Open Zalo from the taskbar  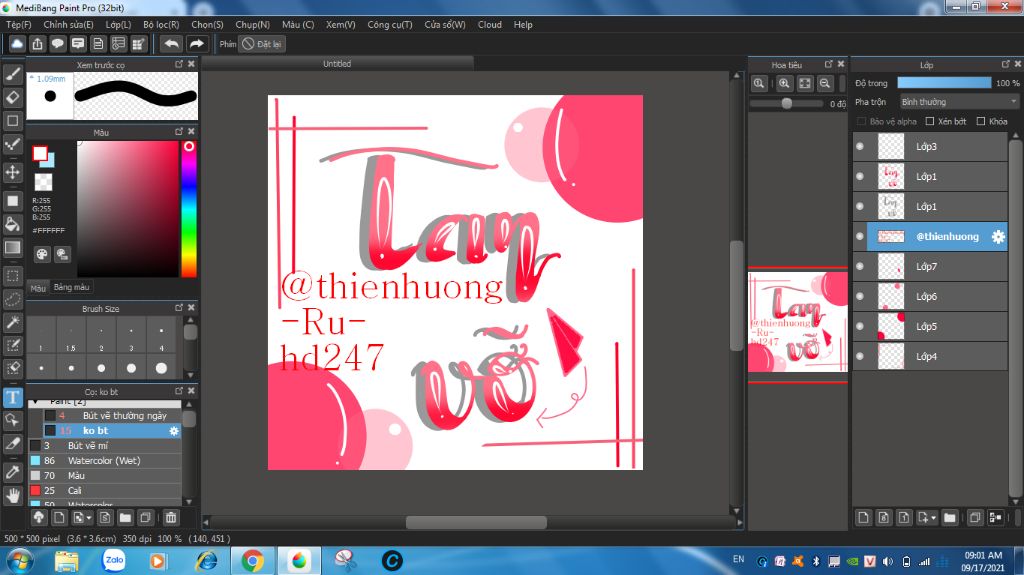(114, 561)
